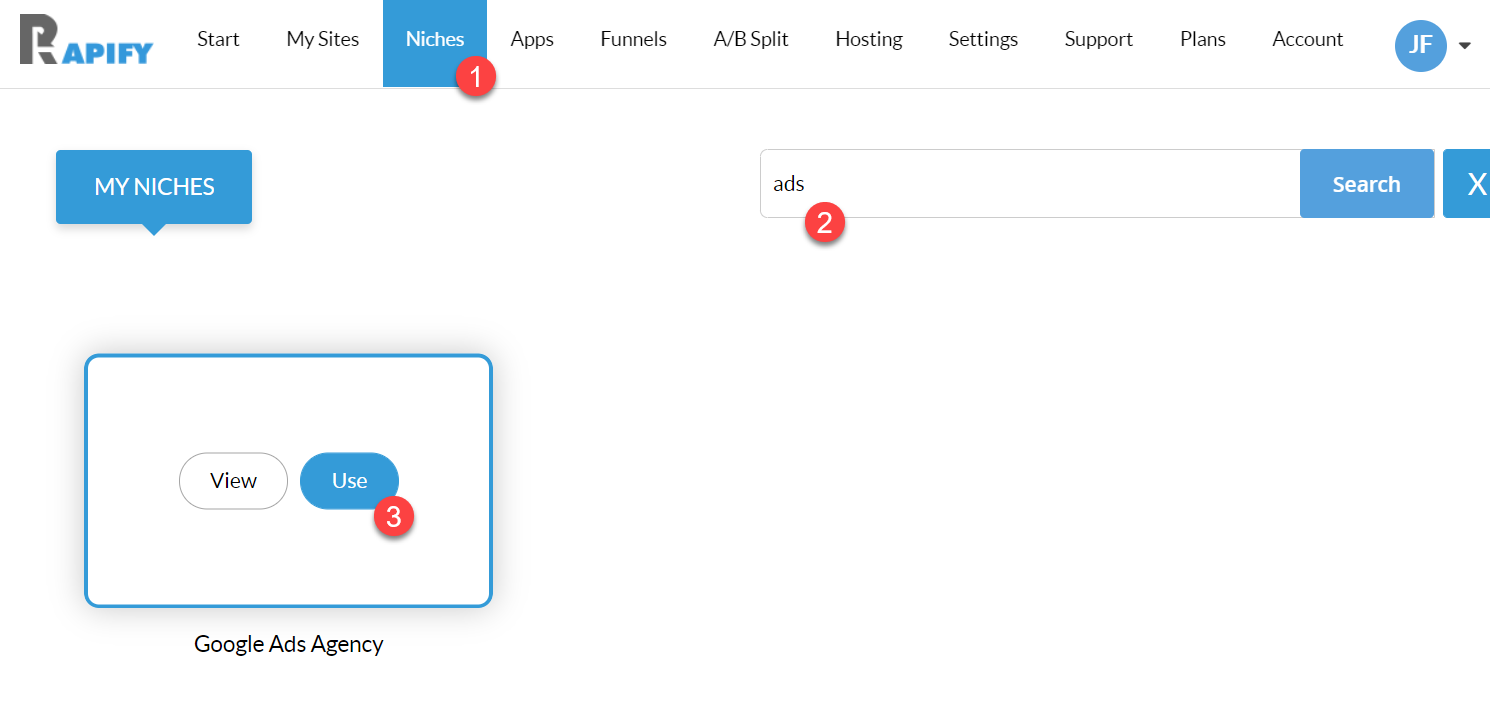Expand the account dropdown arrow beside avatar

1465,46
